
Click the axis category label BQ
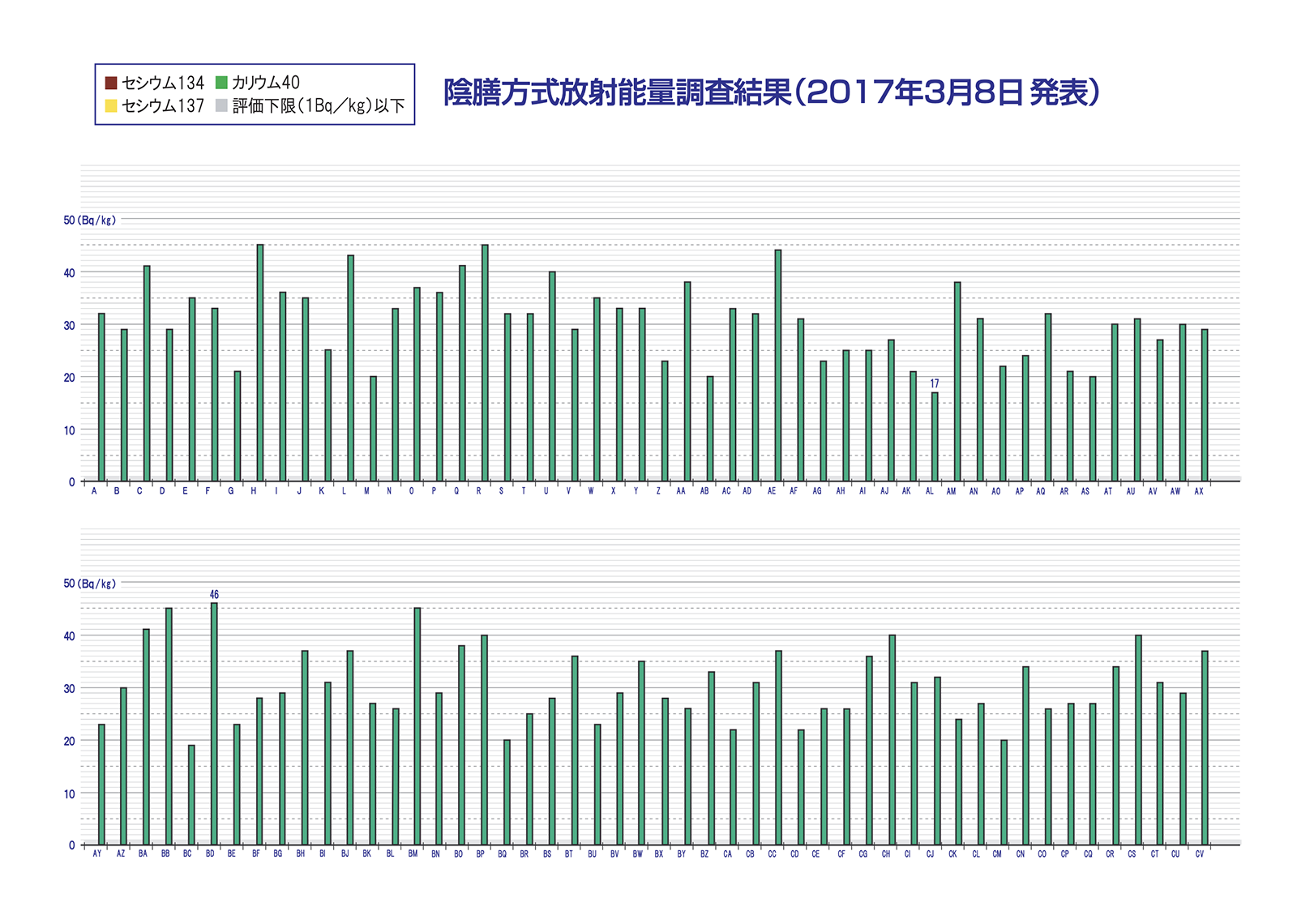click(x=503, y=854)
